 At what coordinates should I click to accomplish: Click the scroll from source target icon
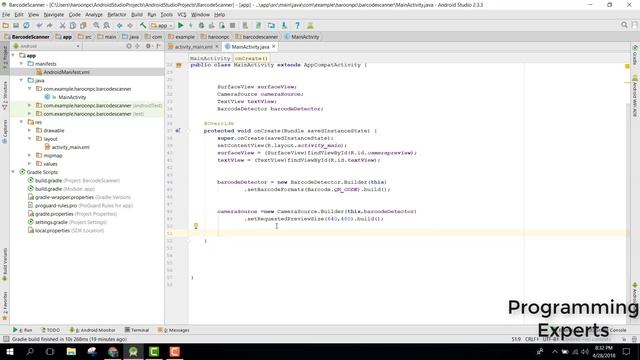coord(129,46)
